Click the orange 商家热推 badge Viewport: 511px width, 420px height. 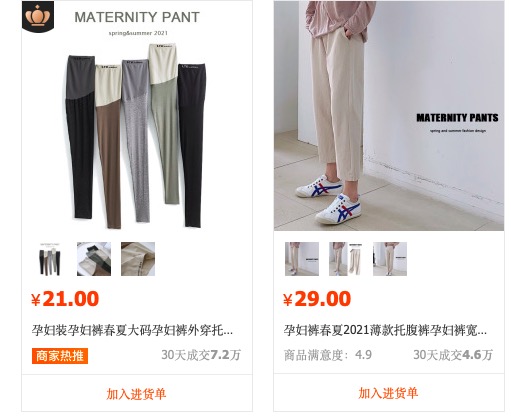pyautogui.click(x=60, y=356)
